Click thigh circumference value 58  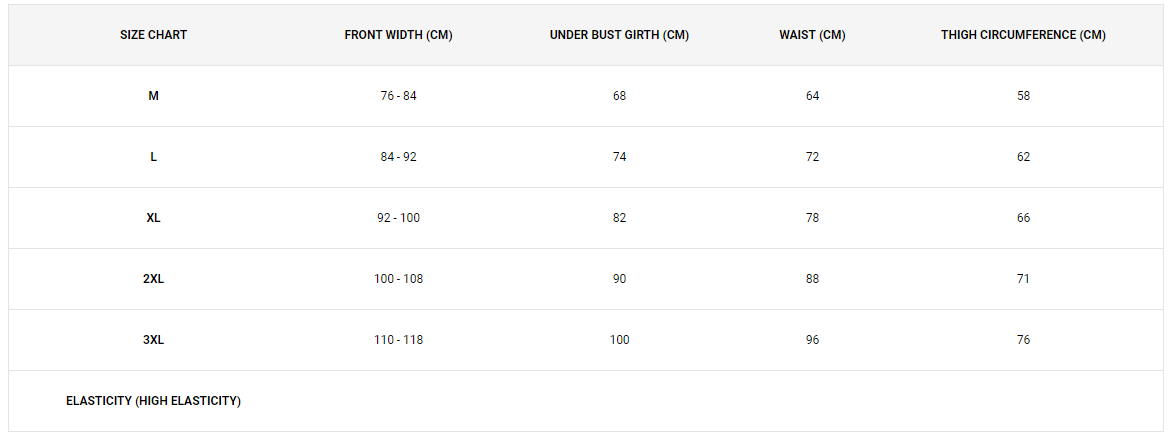tap(1023, 96)
